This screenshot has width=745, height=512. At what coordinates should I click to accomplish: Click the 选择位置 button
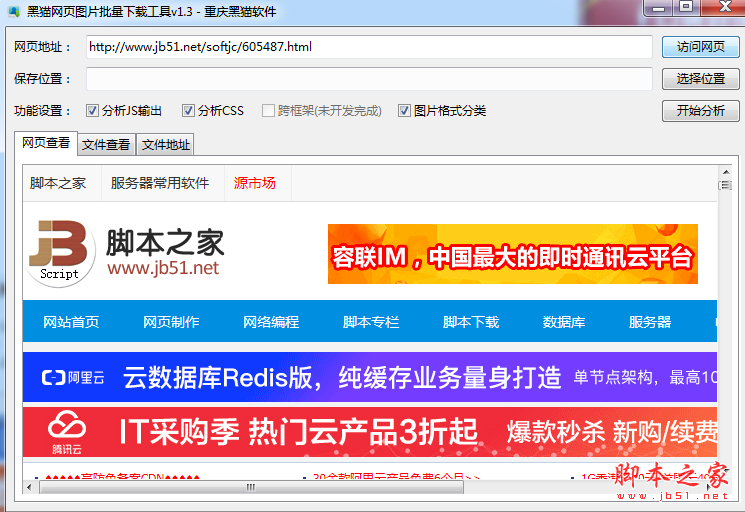click(701, 78)
